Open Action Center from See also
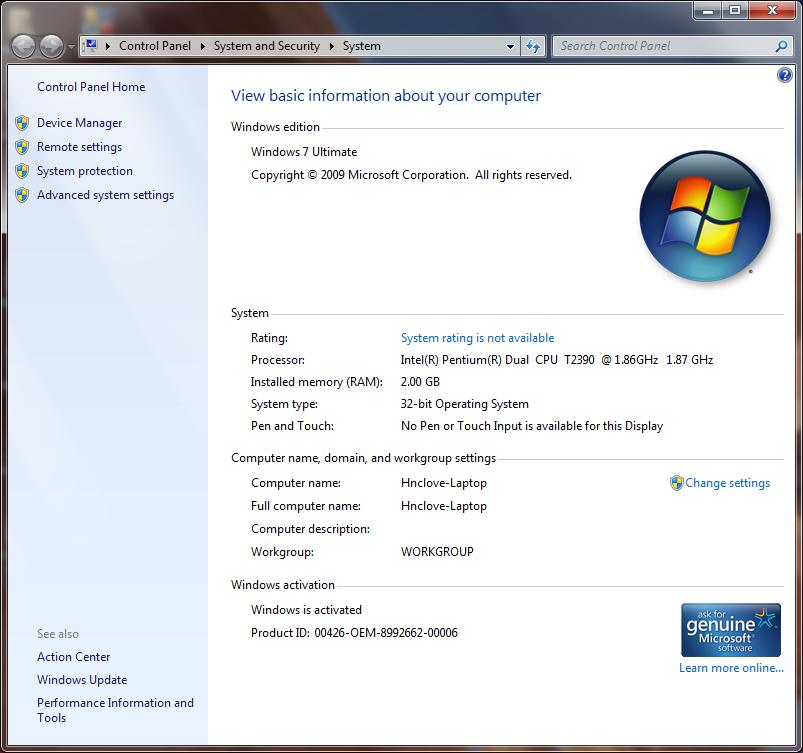The image size is (803, 753). (x=73, y=657)
